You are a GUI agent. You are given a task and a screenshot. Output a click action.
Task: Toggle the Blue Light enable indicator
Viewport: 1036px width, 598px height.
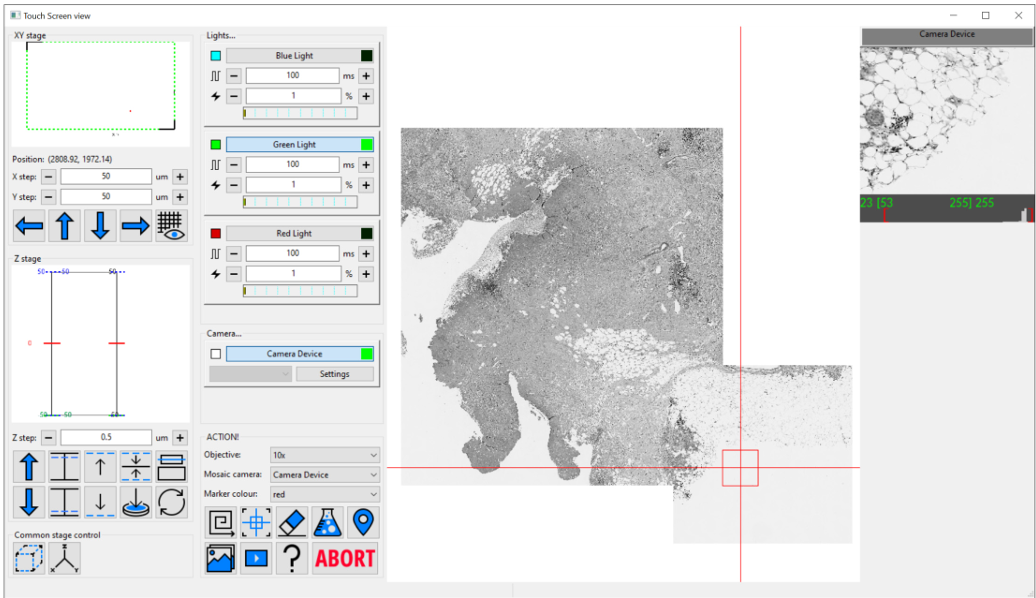pos(215,55)
